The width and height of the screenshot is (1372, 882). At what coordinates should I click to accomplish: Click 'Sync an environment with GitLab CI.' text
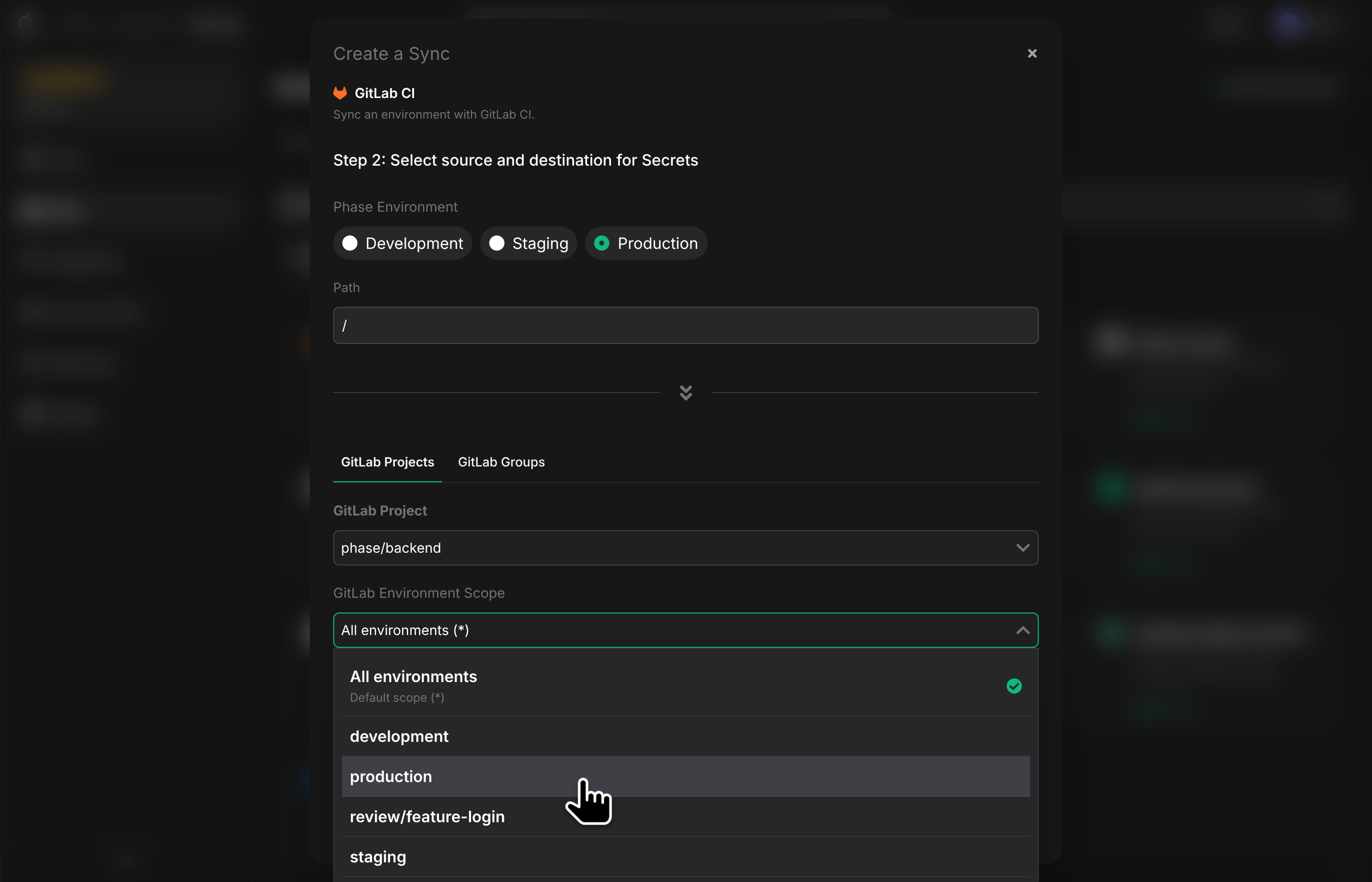pos(434,115)
